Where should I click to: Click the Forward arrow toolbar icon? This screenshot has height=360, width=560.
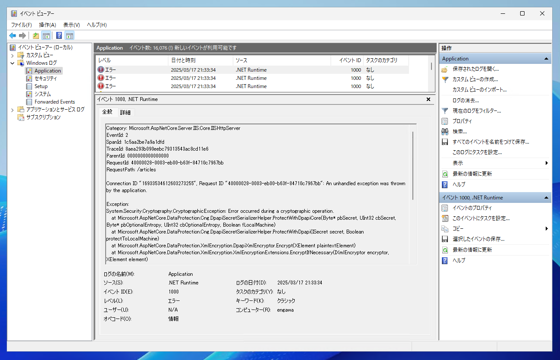coord(22,36)
